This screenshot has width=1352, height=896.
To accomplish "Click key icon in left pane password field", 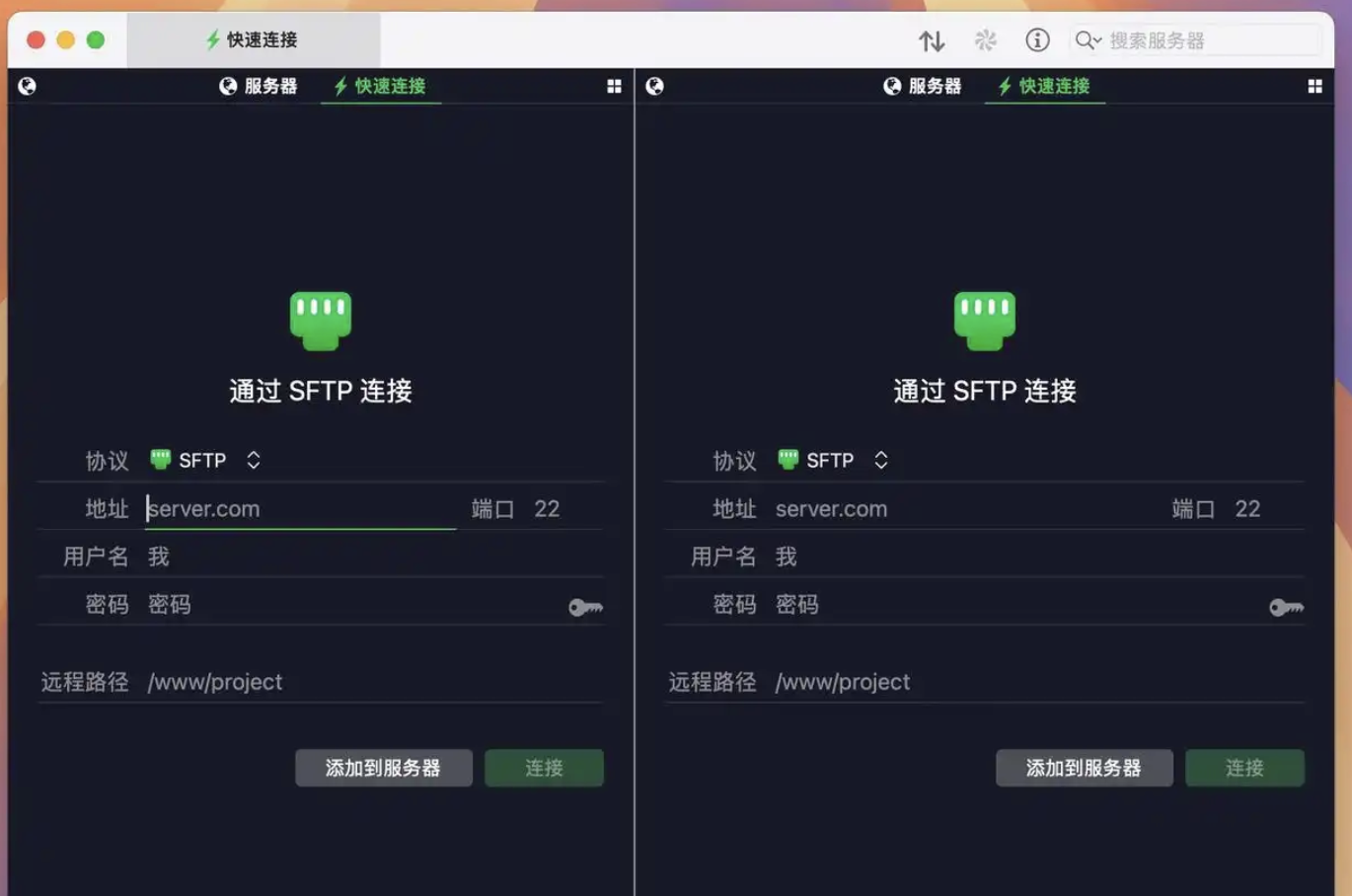I will (585, 607).
